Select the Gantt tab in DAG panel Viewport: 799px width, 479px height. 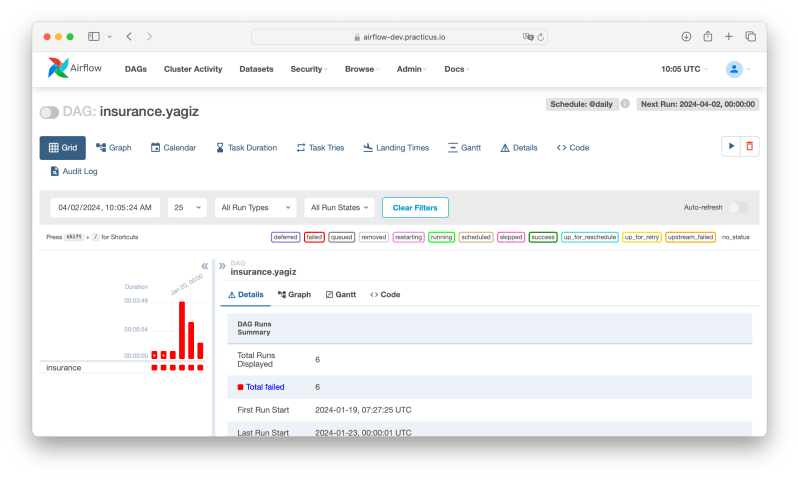click(341, 295)
